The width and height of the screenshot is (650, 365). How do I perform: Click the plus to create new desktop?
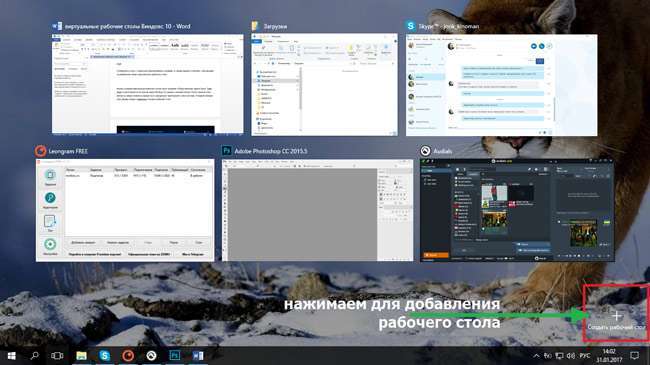coord(616,316)
